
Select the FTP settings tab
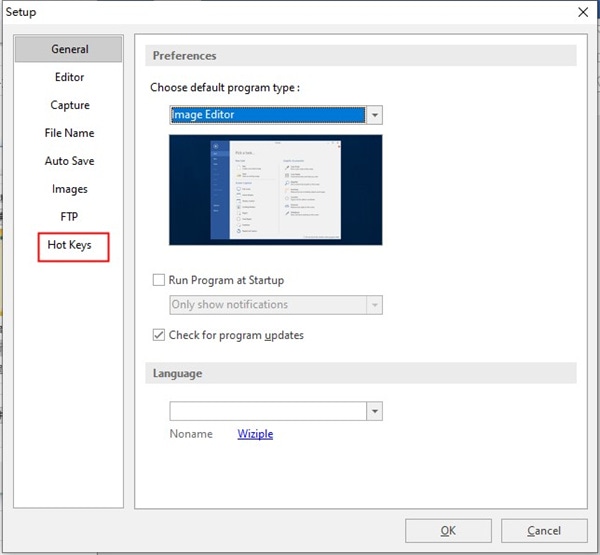[x=69, y=217]
